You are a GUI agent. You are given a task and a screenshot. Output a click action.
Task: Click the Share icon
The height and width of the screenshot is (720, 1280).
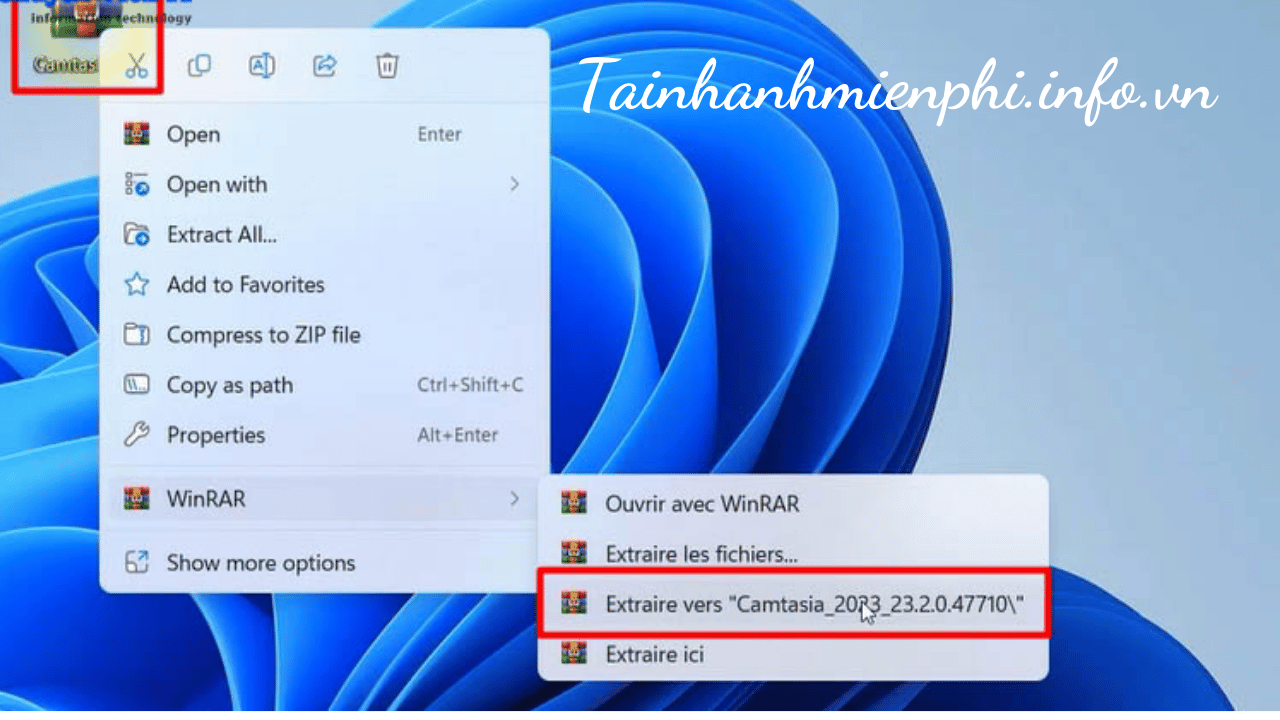coord(324,66)
